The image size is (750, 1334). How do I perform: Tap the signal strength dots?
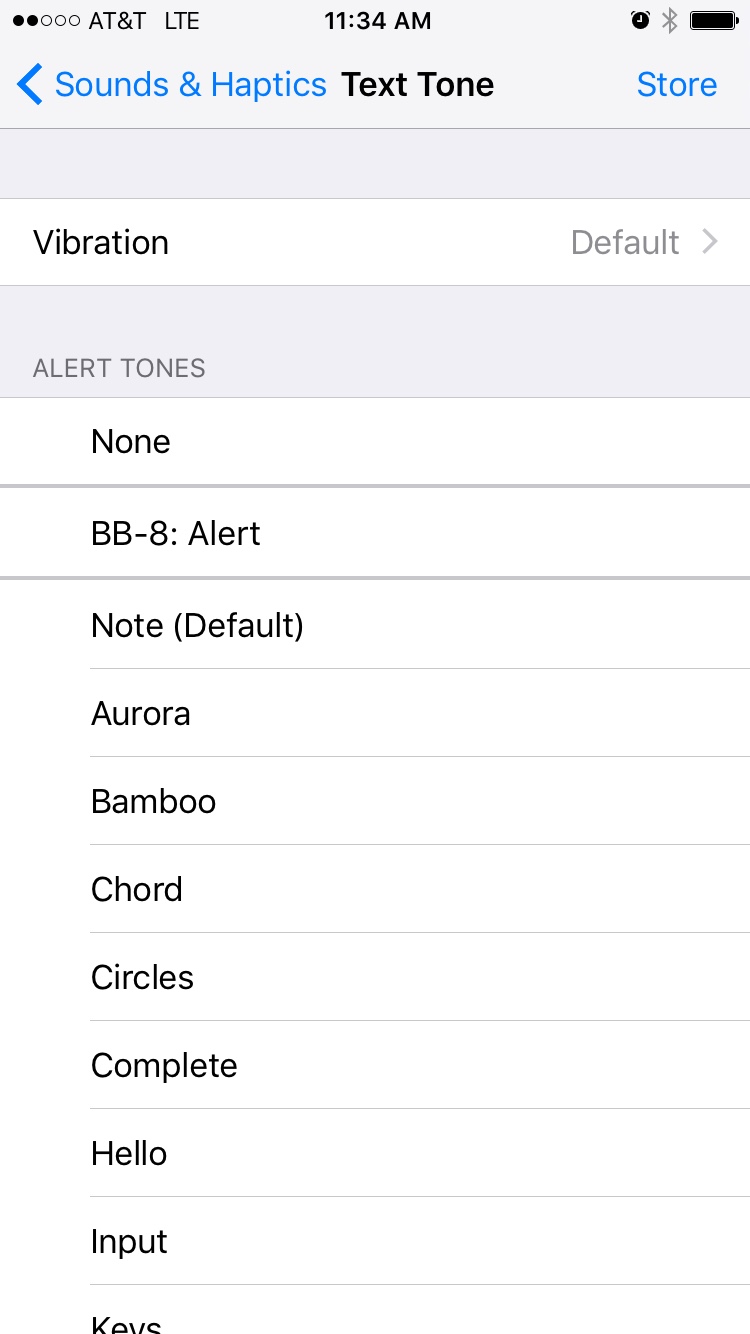coord(45,21)
